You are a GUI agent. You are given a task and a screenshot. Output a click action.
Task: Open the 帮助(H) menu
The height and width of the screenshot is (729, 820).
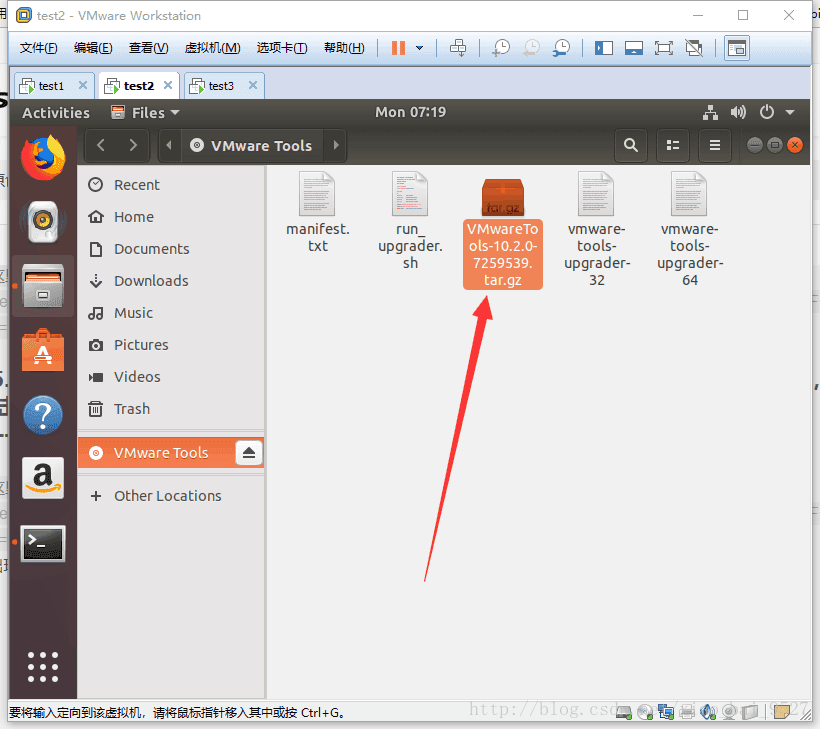(344, 48)
